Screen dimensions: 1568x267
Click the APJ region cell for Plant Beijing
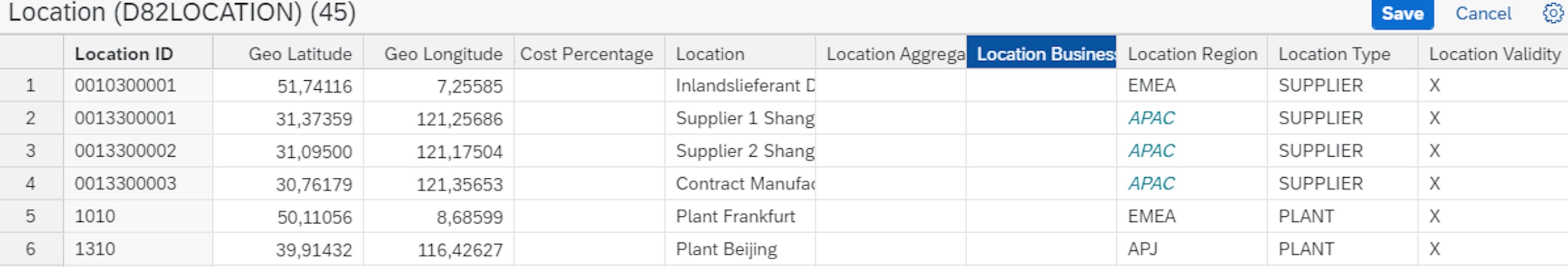[1142, 250]
